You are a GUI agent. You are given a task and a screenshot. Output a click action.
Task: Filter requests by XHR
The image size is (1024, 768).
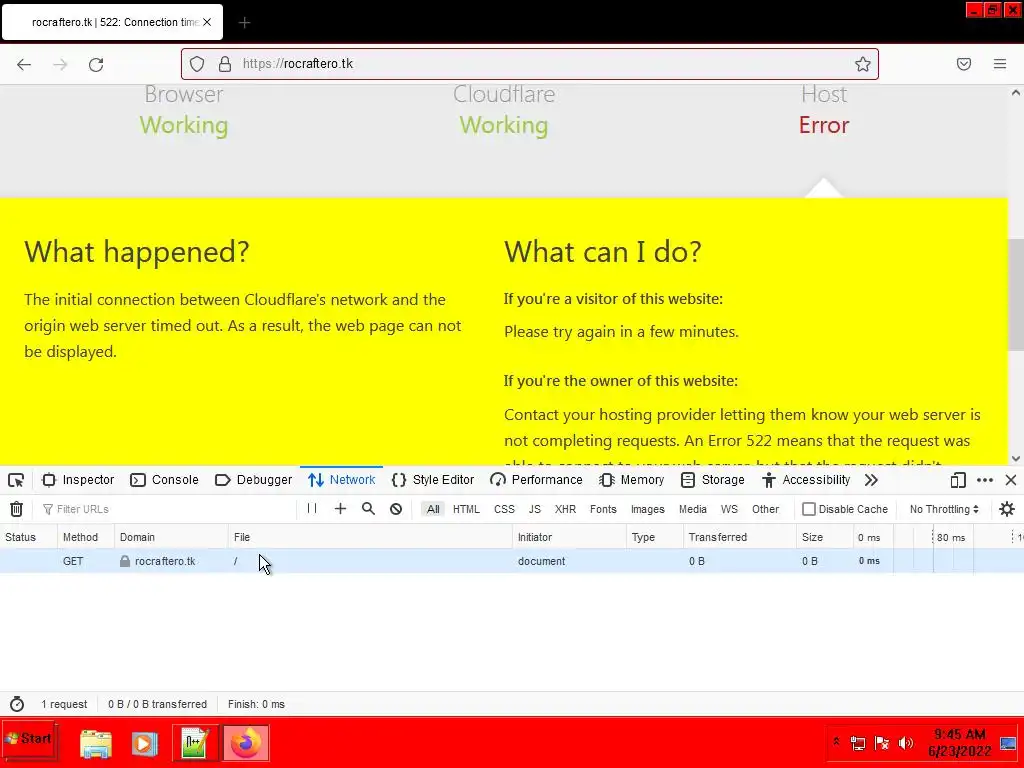pyautogui.click(x=566, y=509)
